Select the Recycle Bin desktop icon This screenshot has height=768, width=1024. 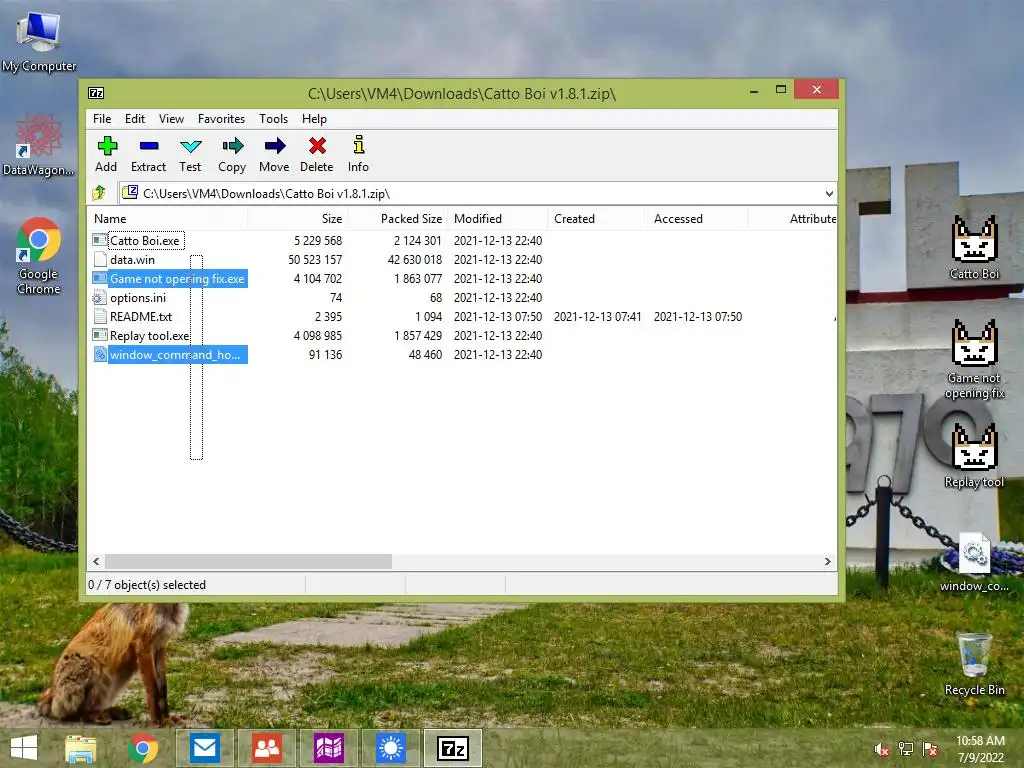click(x=974, y=664)
